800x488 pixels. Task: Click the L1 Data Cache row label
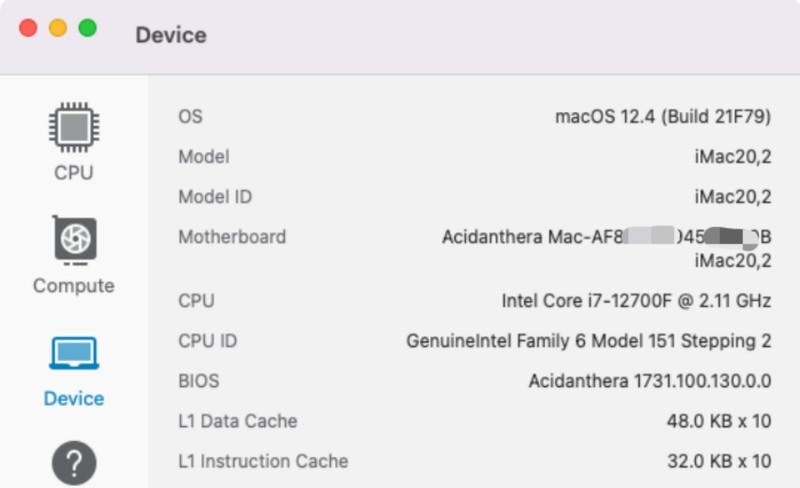click(238, 421)
